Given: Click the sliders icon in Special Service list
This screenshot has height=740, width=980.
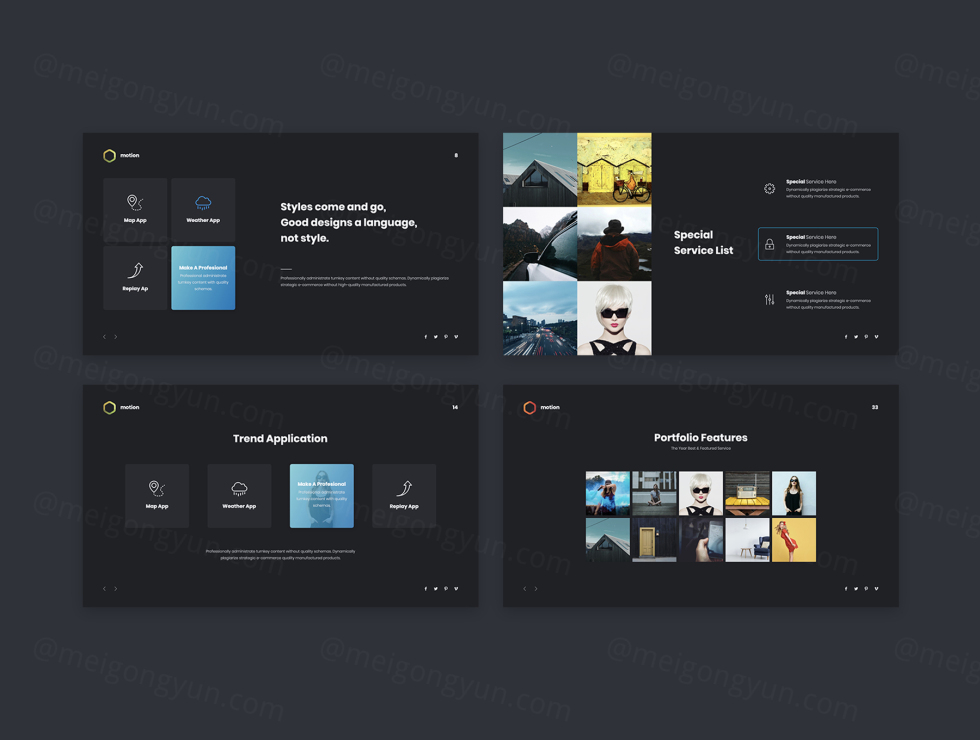Looking at the screenshot, I should point(769,299).
